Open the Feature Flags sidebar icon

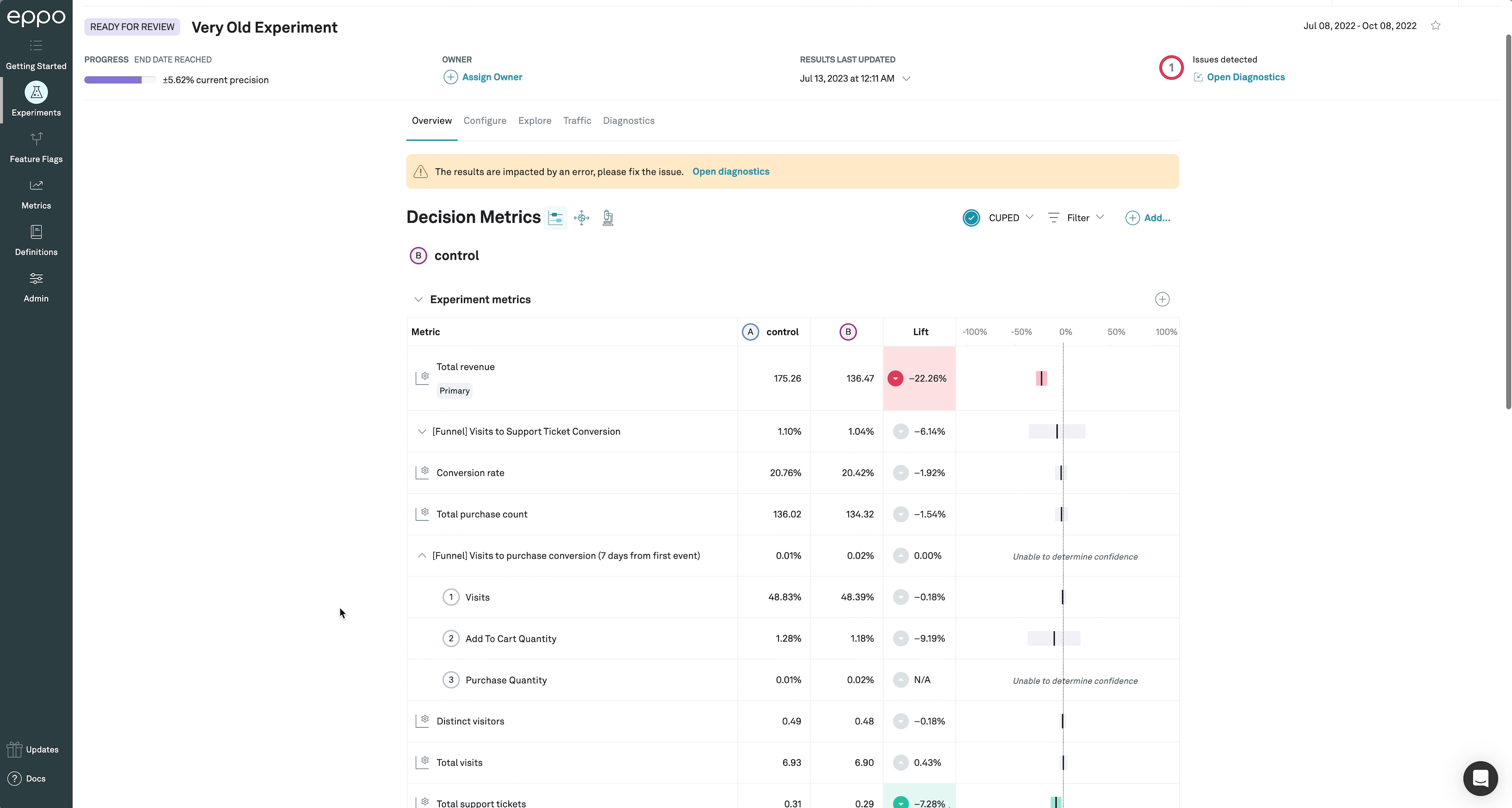tap(36, 140)
